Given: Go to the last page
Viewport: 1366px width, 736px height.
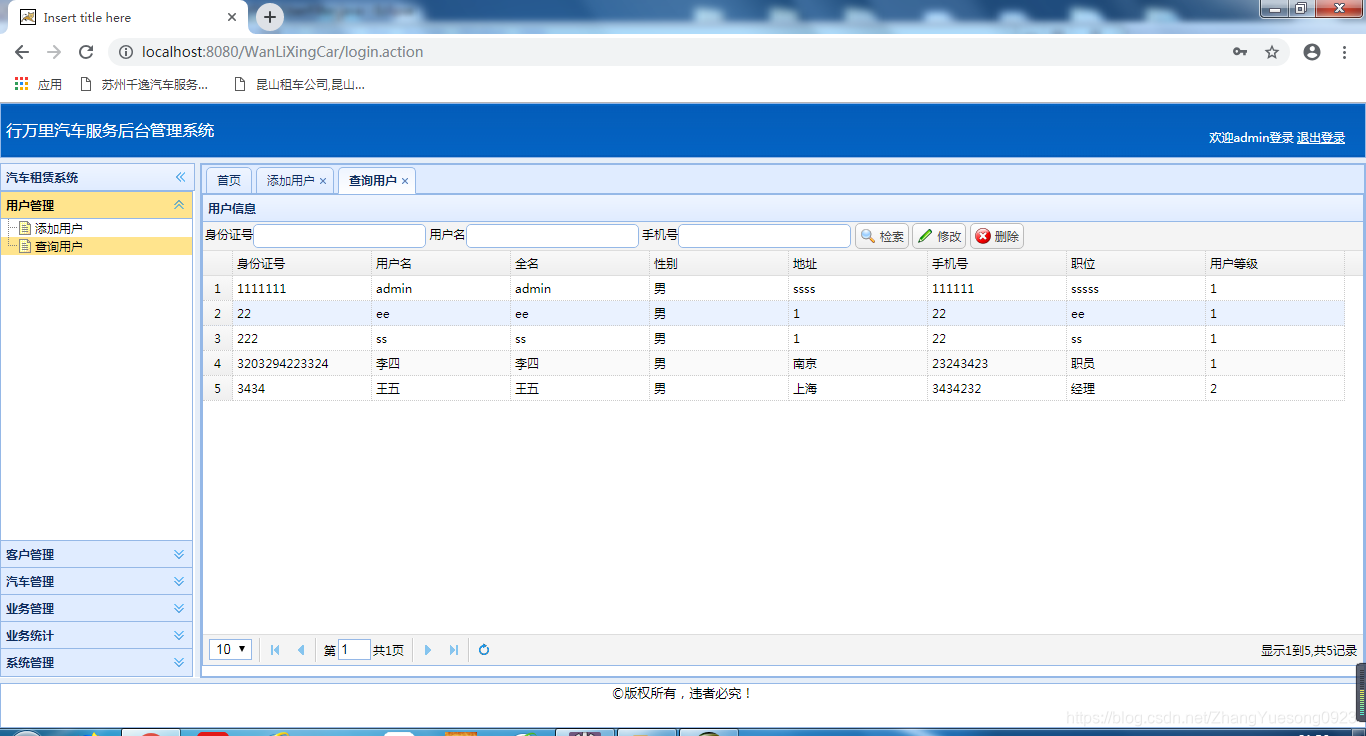Looking at the screenshot, I should point(454,650).
